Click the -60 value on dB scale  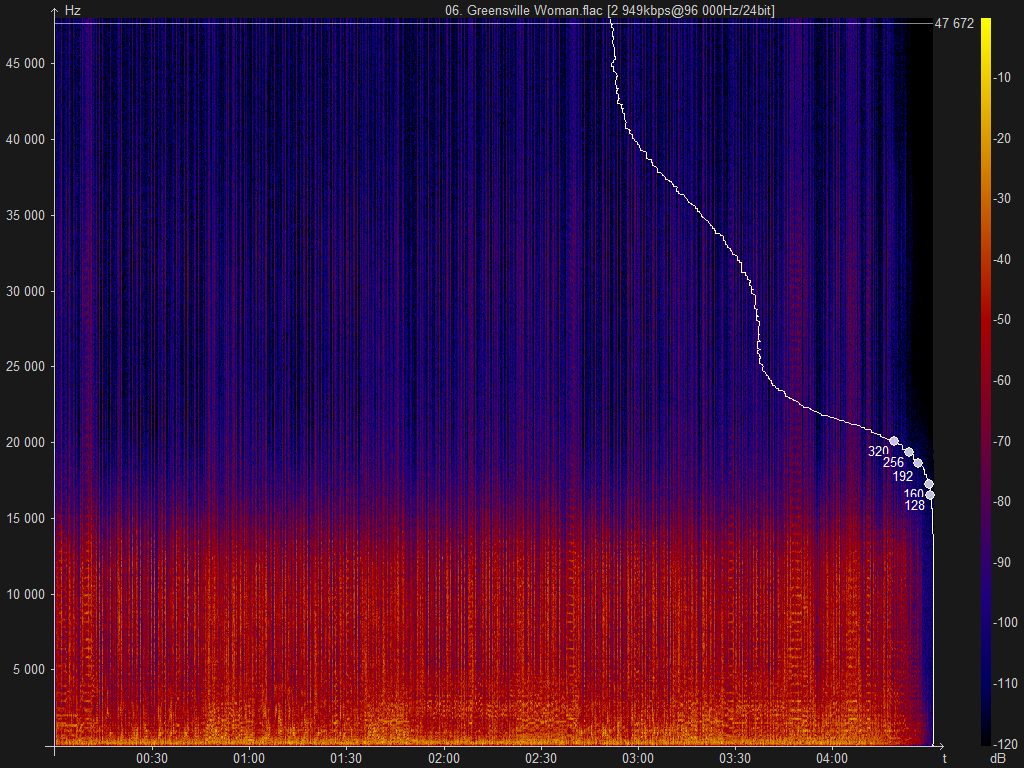click(x=1002, y=380)
